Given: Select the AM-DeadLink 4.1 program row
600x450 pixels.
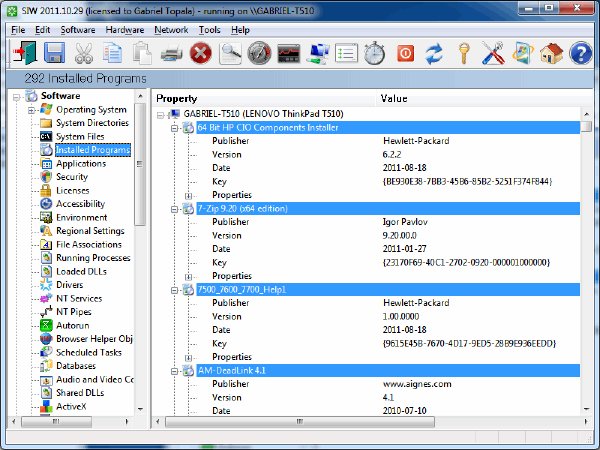Looking at the screenshot, I should click(388, 370).
